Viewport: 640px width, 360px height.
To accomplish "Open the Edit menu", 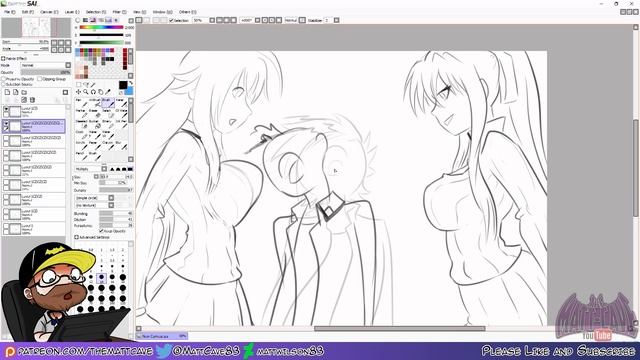I will coord(27,12).
